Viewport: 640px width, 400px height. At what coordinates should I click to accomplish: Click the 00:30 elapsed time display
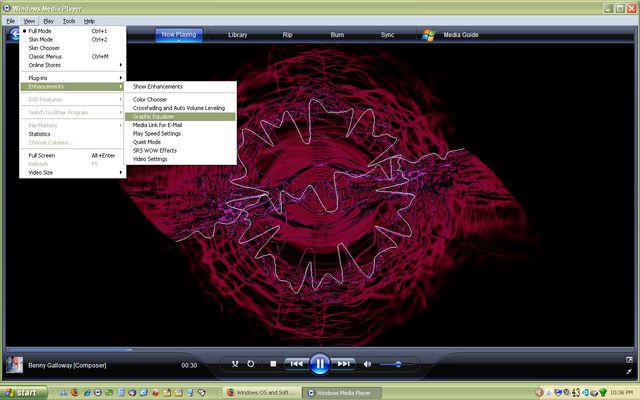(189, 365)
